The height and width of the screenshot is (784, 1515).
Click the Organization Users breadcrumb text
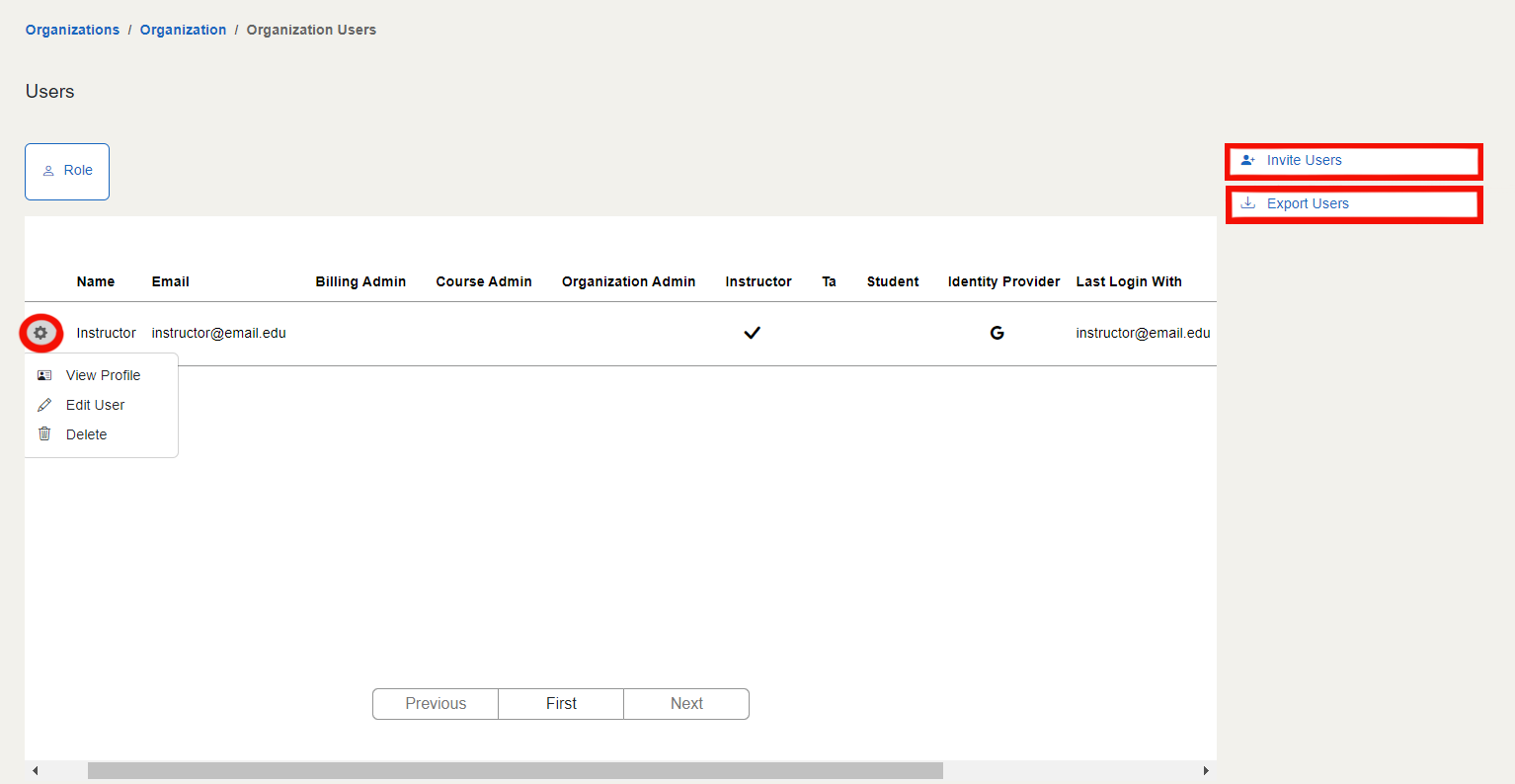(311, 30)
